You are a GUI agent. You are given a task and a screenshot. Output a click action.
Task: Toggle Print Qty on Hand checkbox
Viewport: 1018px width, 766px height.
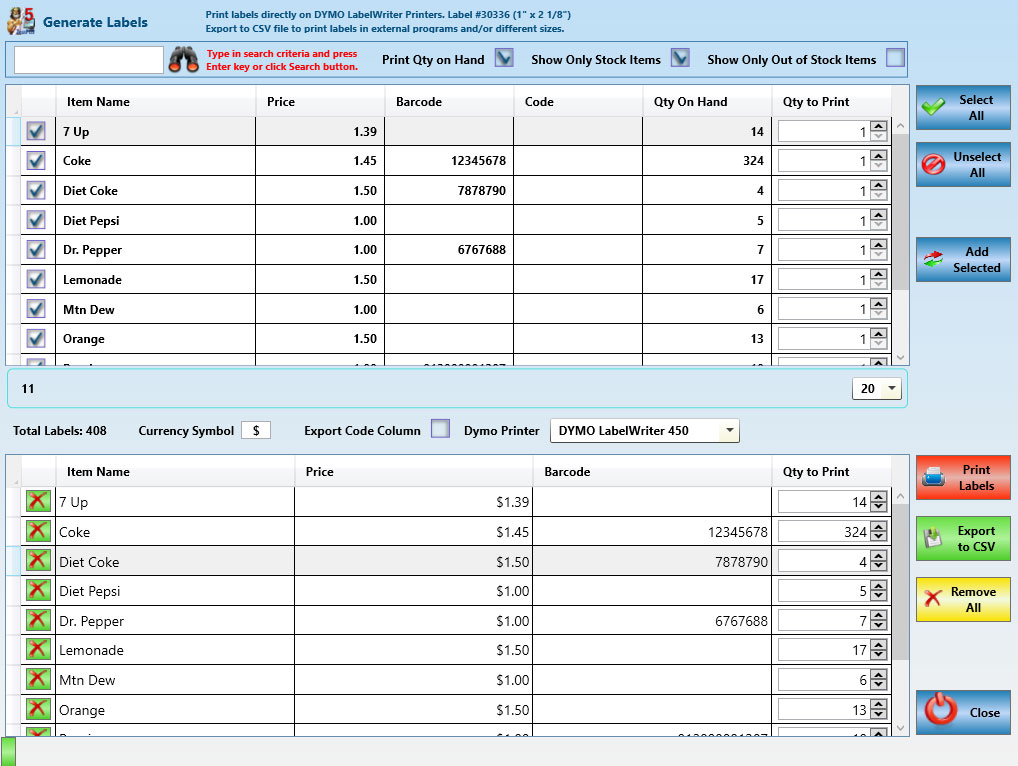coord(504,58)
